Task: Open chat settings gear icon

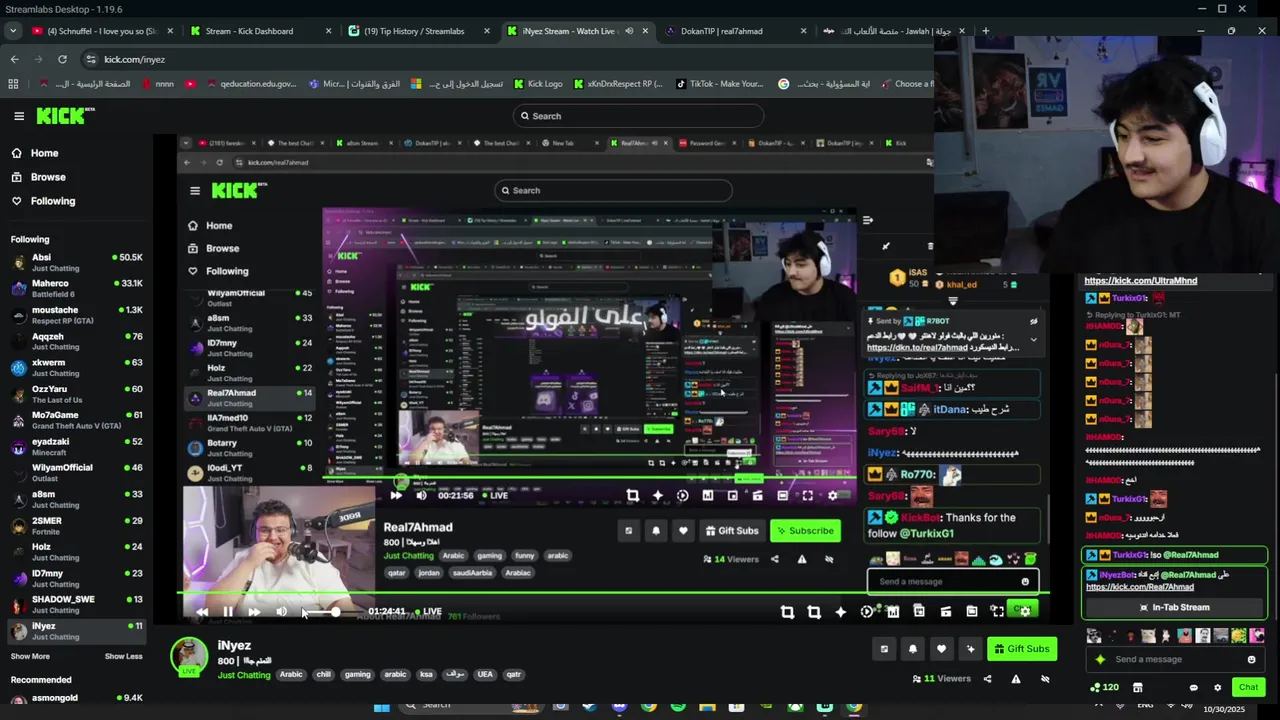Action: 1217,688
